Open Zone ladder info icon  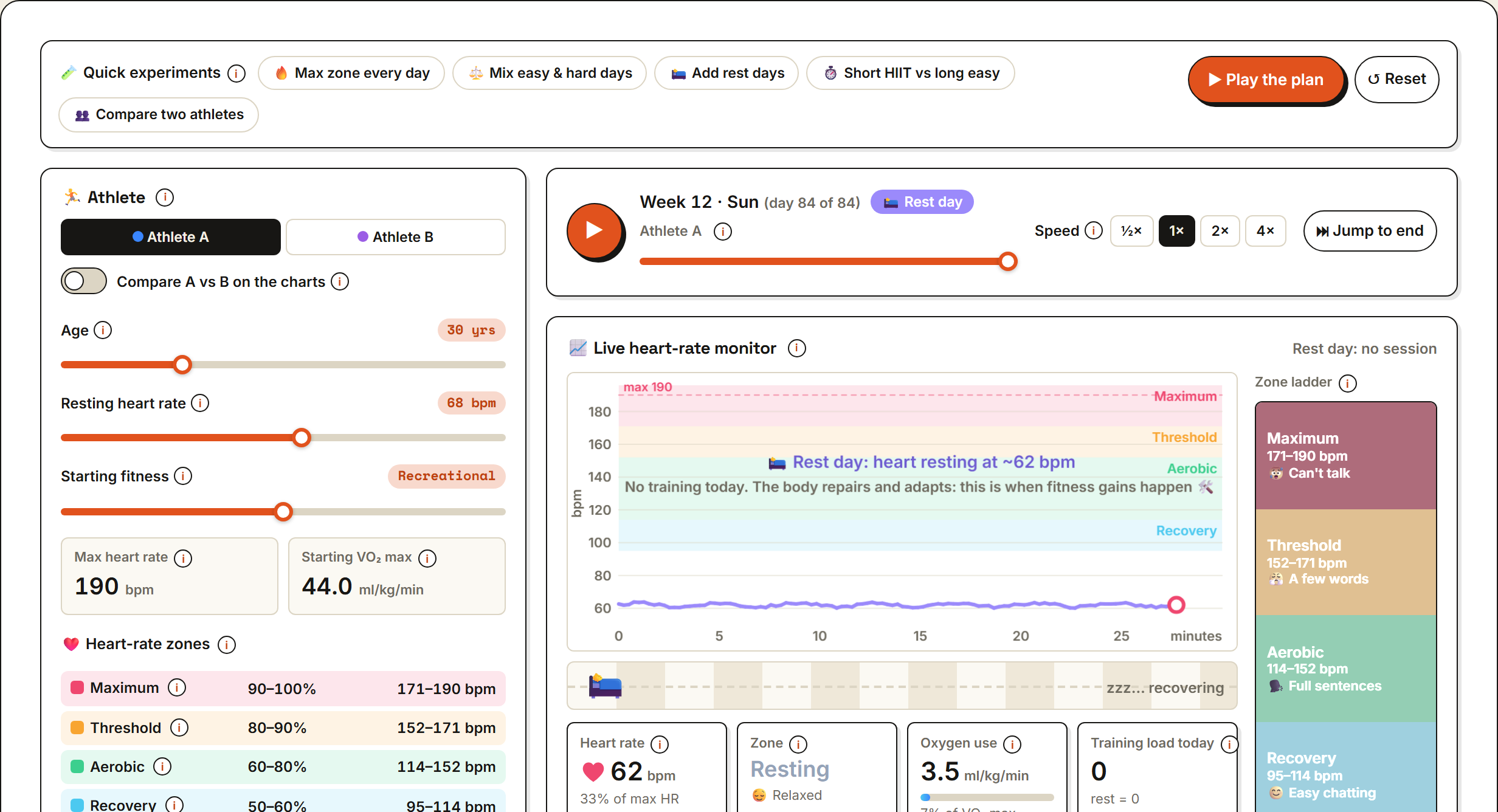pos(1348,383)
